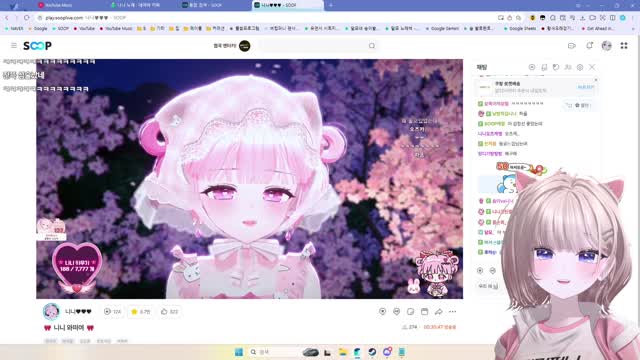Click the round gift icon under the video
Viewport: 640px width, 360px height.
click(382, 311)
